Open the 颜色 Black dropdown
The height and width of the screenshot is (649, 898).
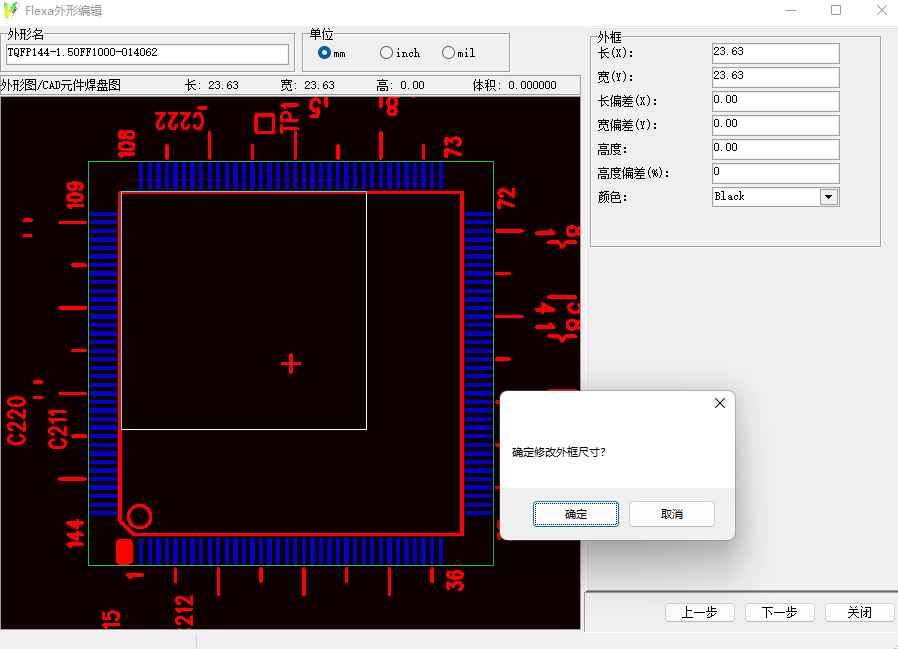tap(827, 197)
